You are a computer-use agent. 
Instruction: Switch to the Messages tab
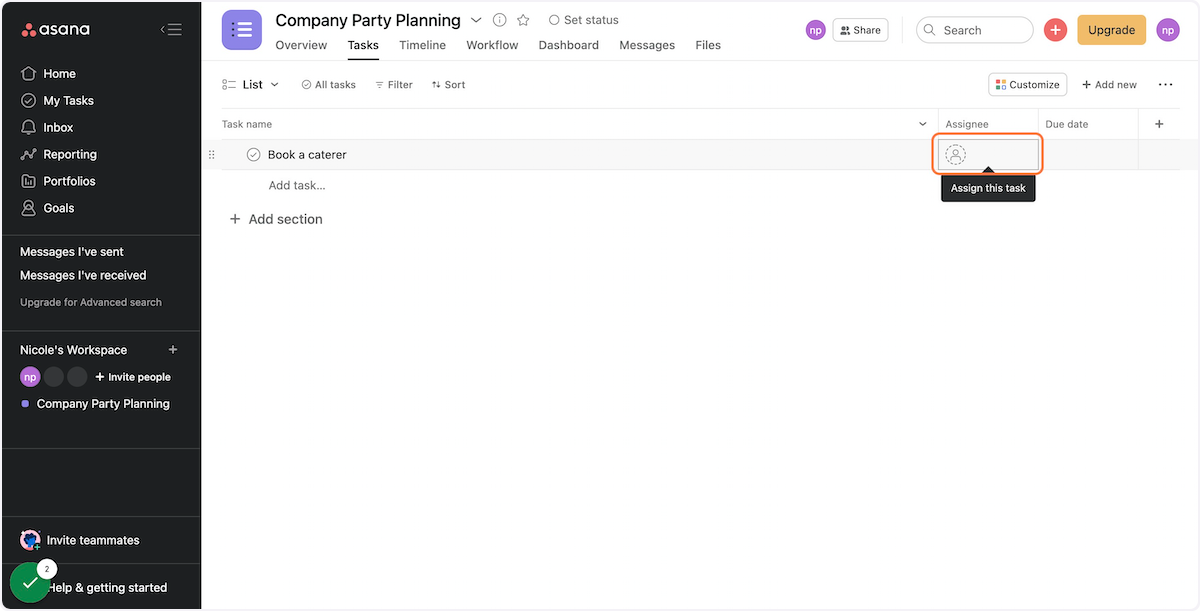[x=647, y=45]
